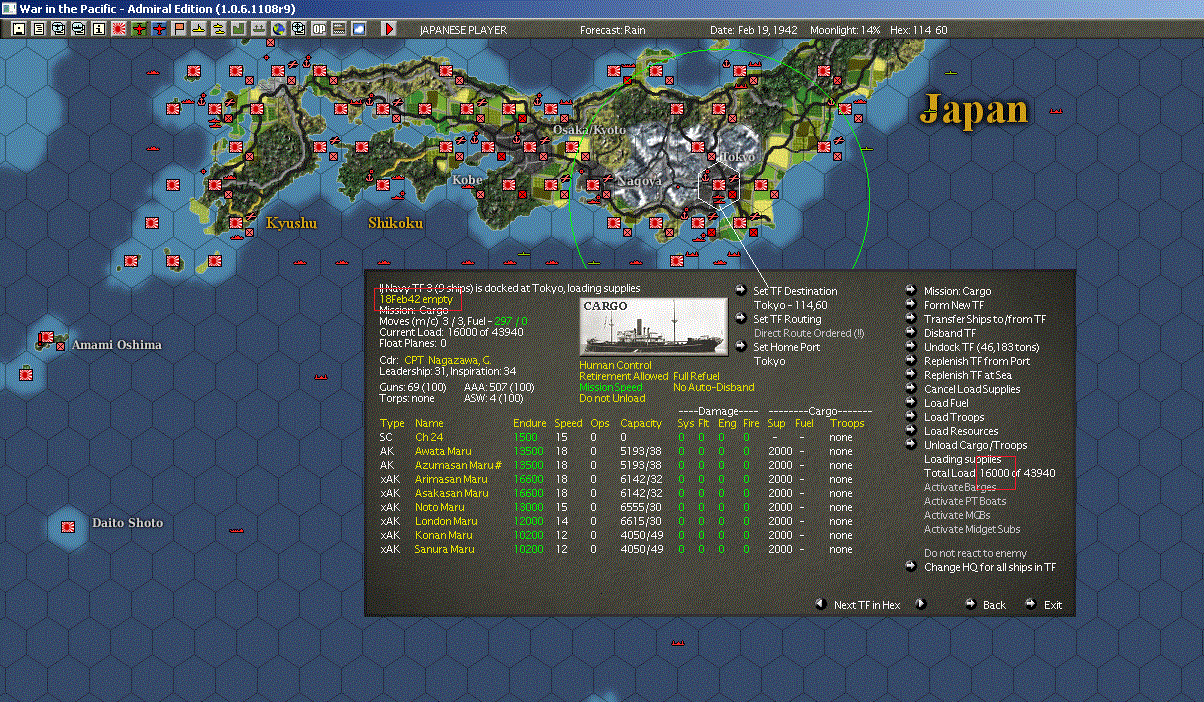The width and height of the screenshot is (1204, 702).
Task: Select Disband TF
Action: tap(951, 333)
